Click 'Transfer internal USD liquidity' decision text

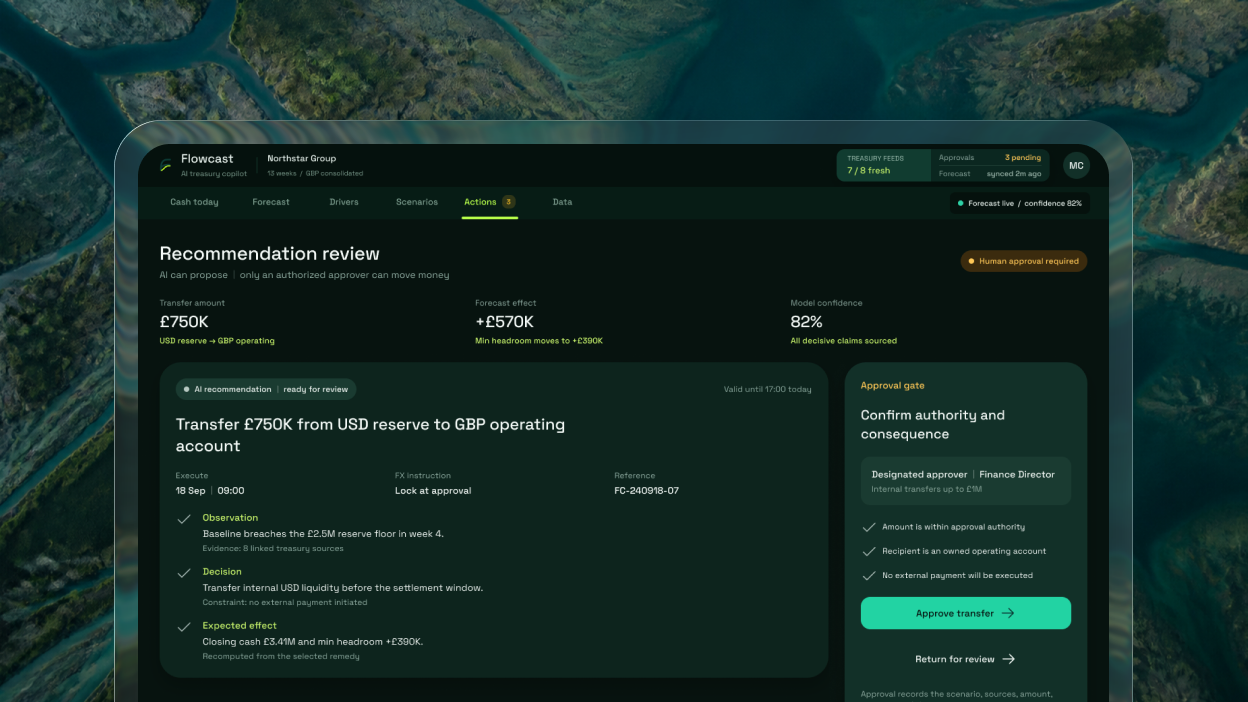pos(343,588)
